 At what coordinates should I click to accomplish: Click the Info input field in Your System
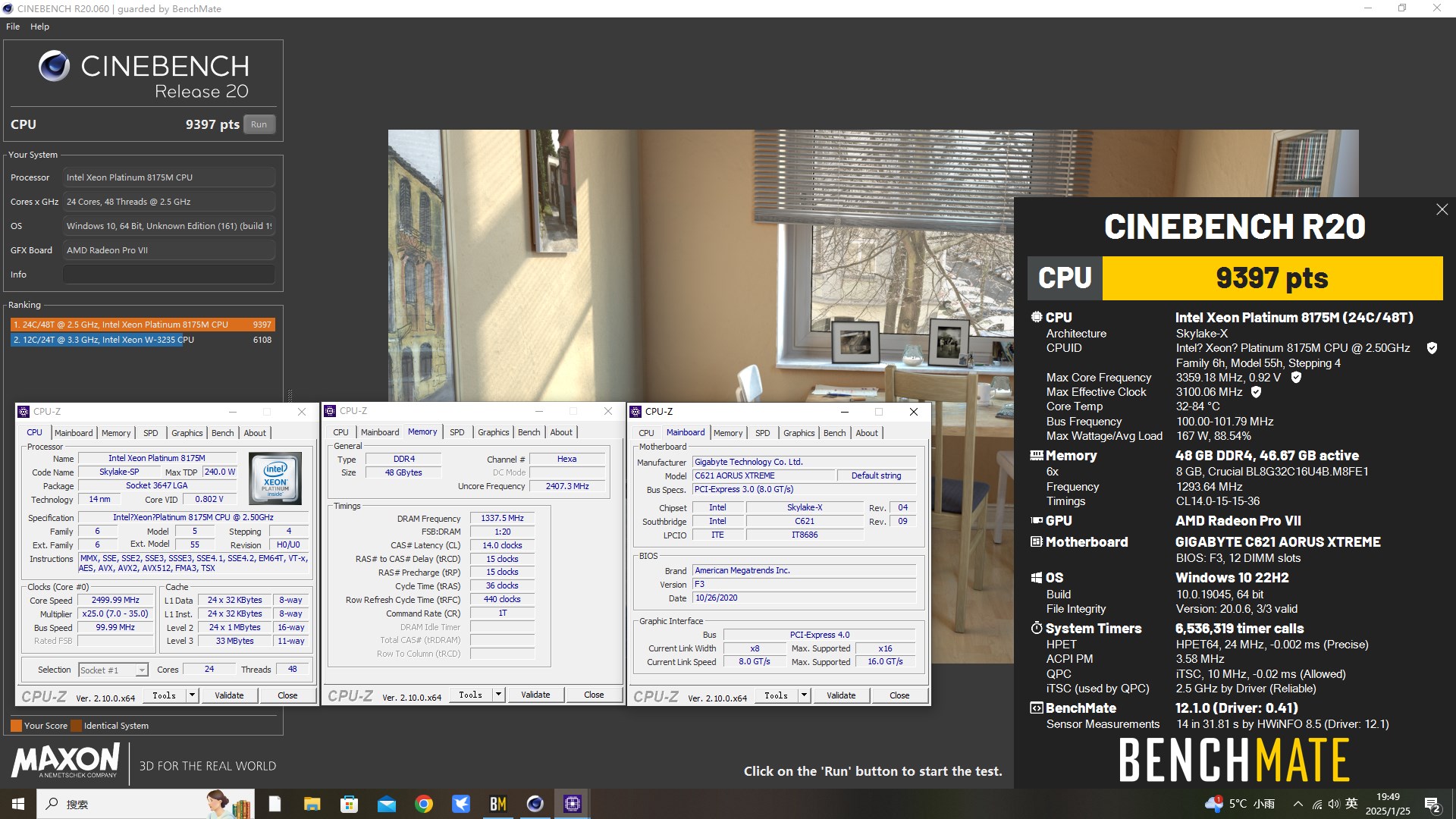click(x=168, y=275)
